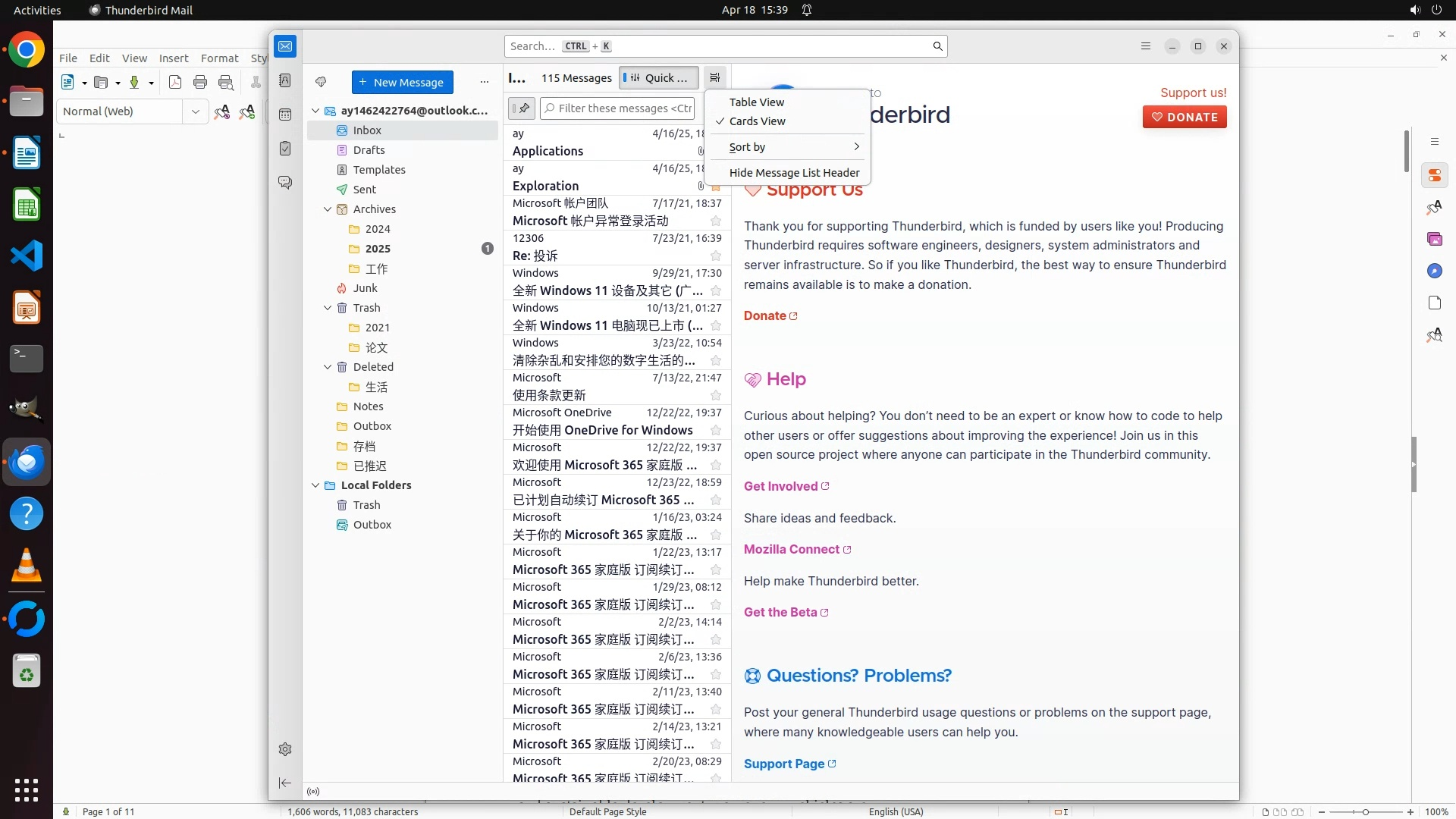Viewport: 1456px width, 819px height.
Task: Click the message list display options icon
Action: [714, 77]
